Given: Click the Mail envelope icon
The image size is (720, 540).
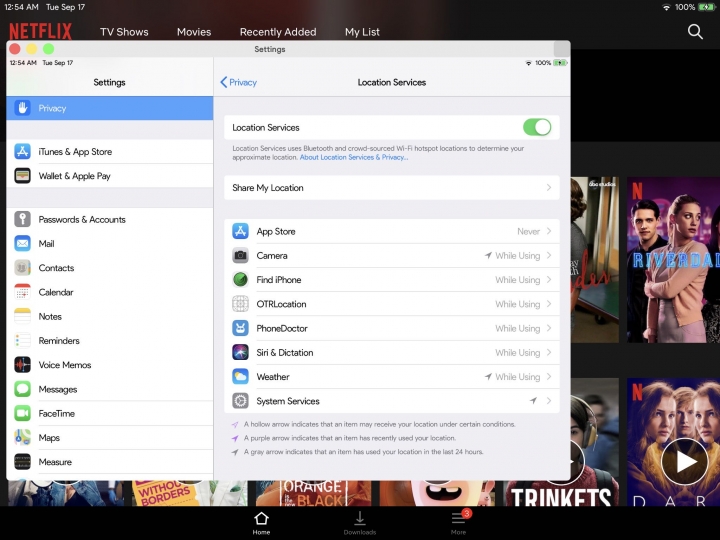Looking at the screenshot, I should (22, 243).
